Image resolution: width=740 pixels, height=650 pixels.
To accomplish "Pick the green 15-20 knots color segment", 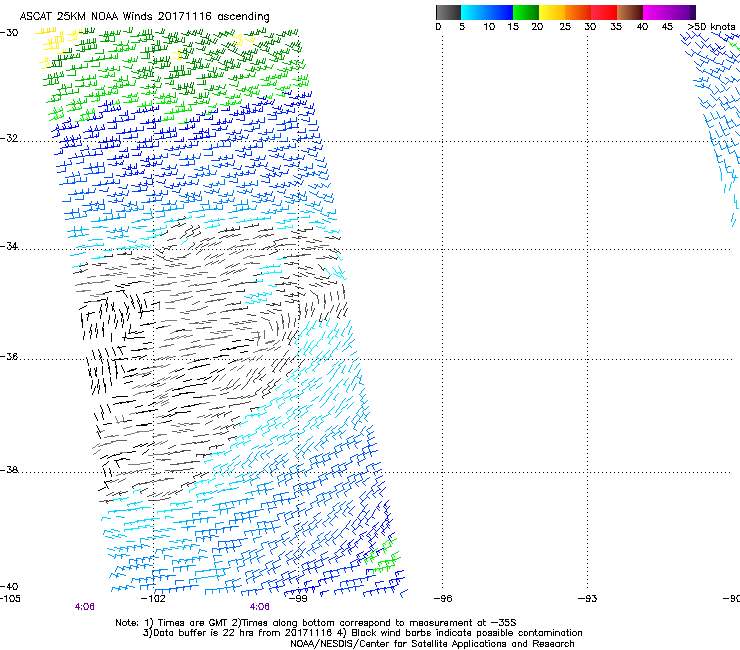I will (526, 12).
